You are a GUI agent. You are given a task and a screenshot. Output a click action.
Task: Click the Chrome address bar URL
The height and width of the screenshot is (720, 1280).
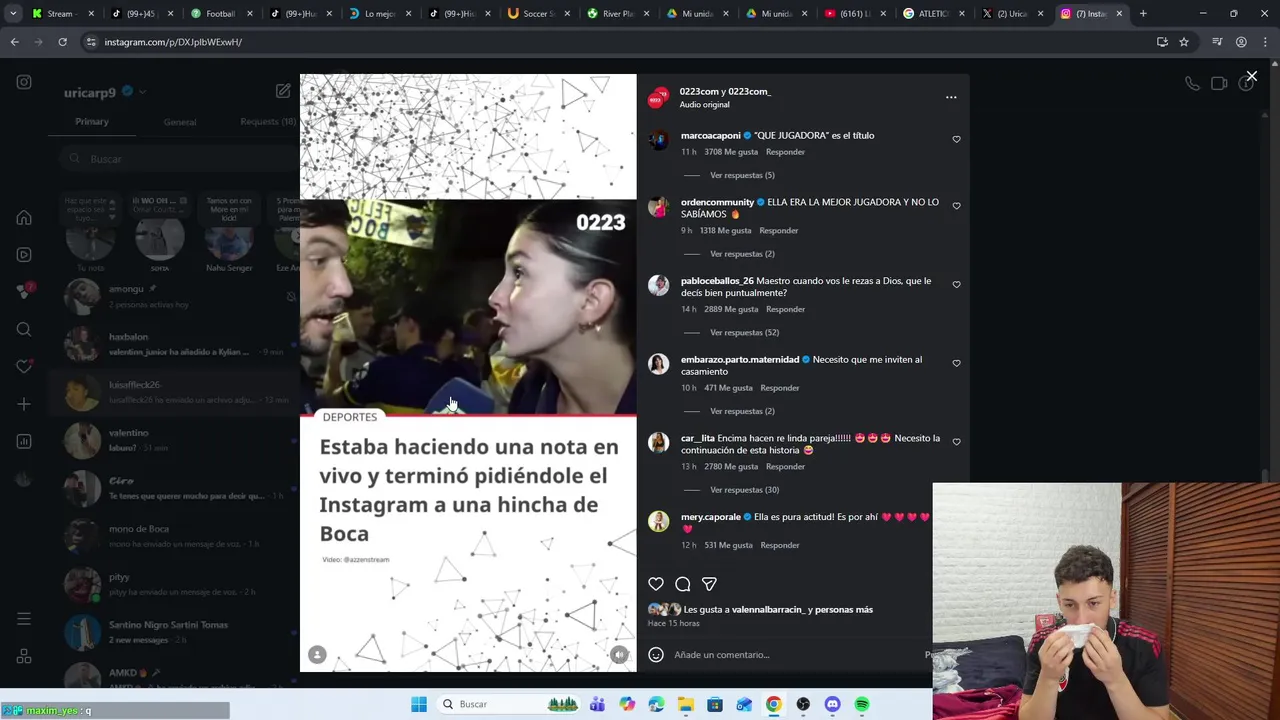173,42
